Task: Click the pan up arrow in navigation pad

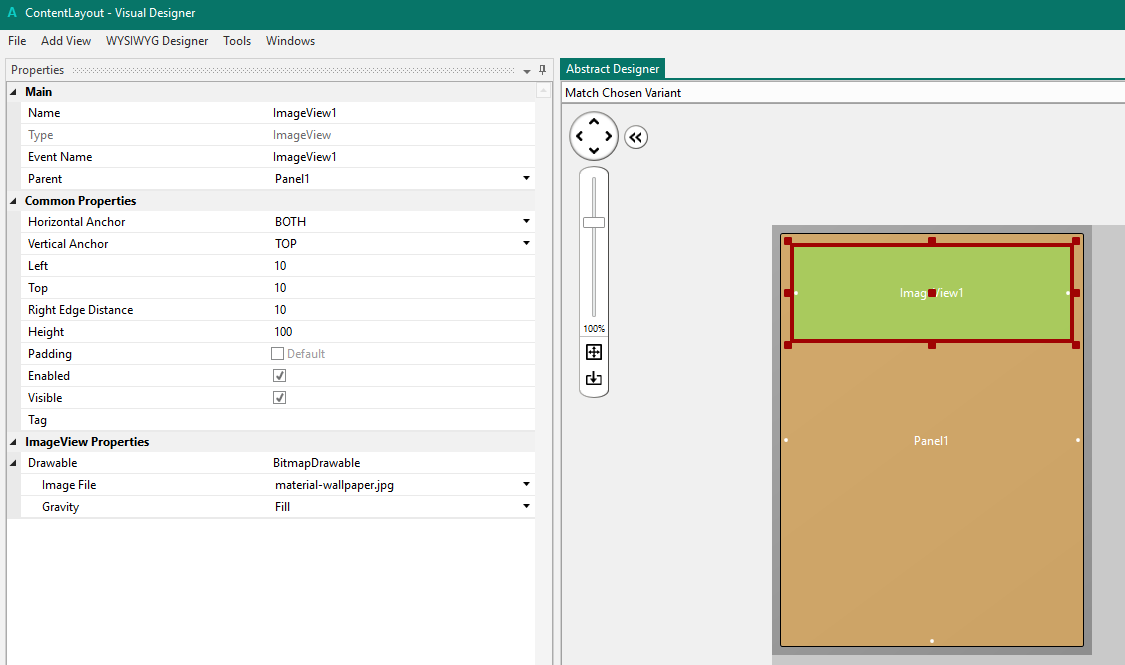Action: 594,122
